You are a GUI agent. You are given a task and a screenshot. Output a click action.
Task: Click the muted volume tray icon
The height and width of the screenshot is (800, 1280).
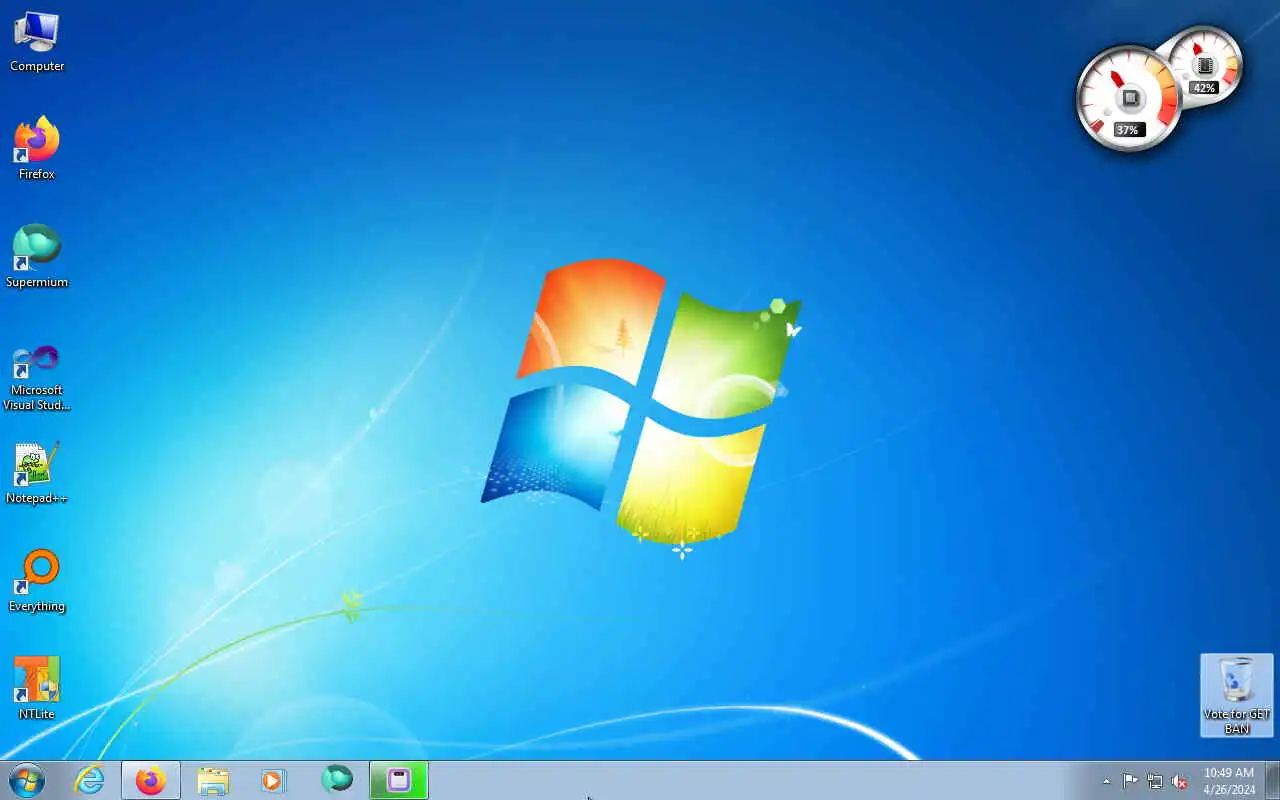(1180, 781)
